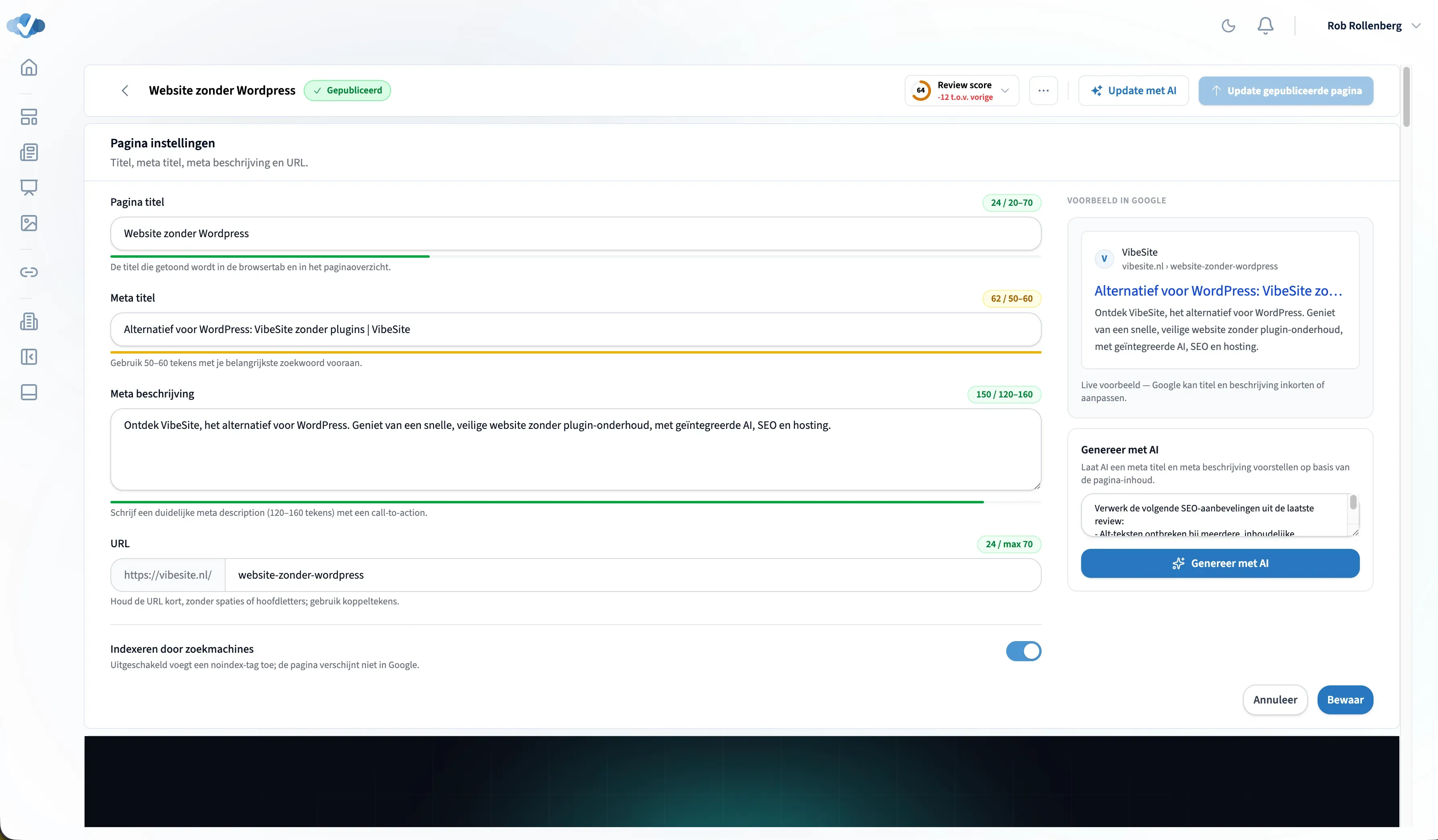Click the 24 / max 70 counter

(x=1009, y=544)
